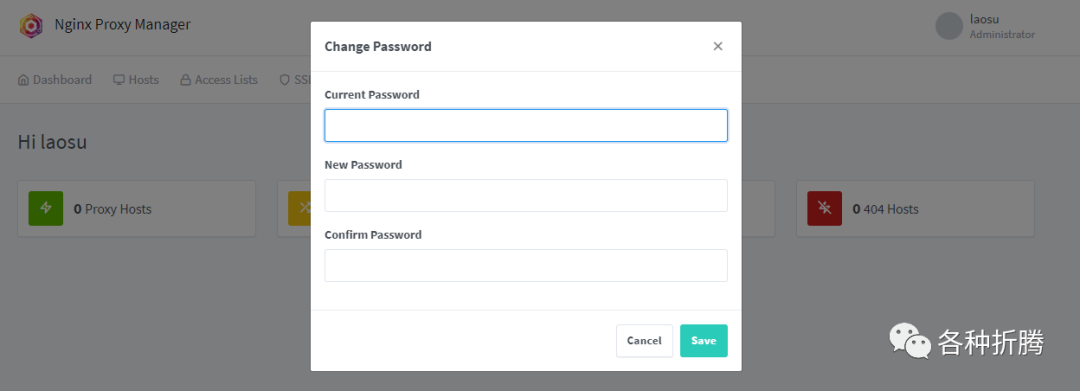
Task: Click the Access Lists lock icon
Action: tap(185, 80)
